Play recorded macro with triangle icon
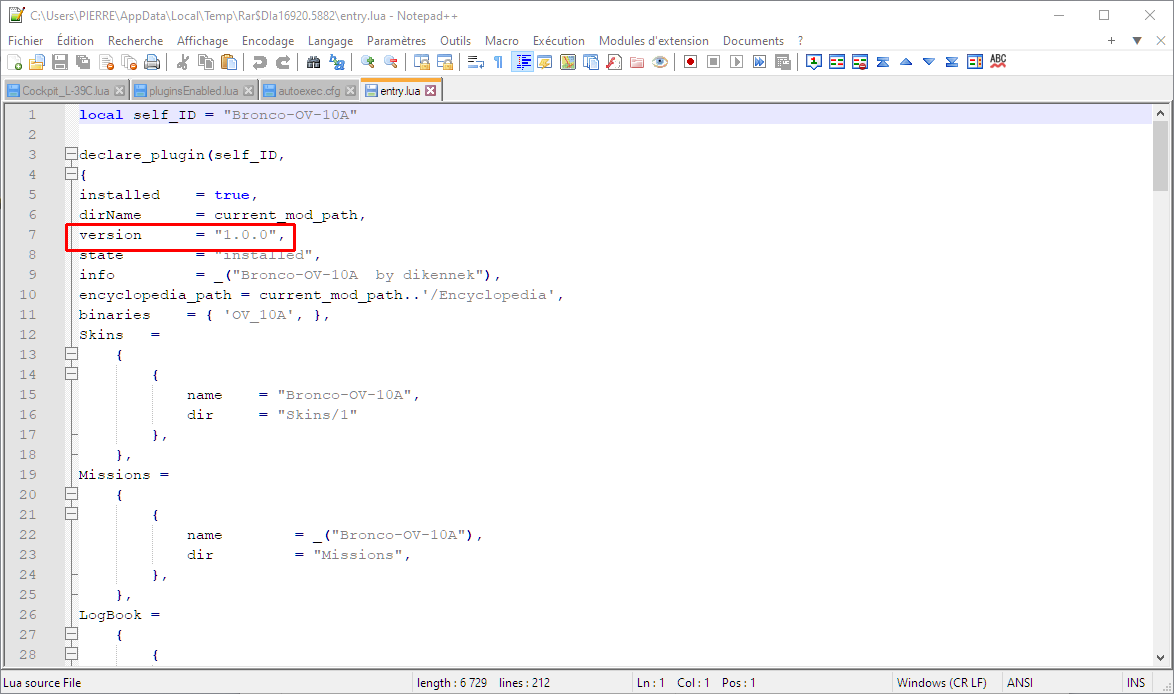The height and width of the screenshot is (694, 1174). point(737,62)
